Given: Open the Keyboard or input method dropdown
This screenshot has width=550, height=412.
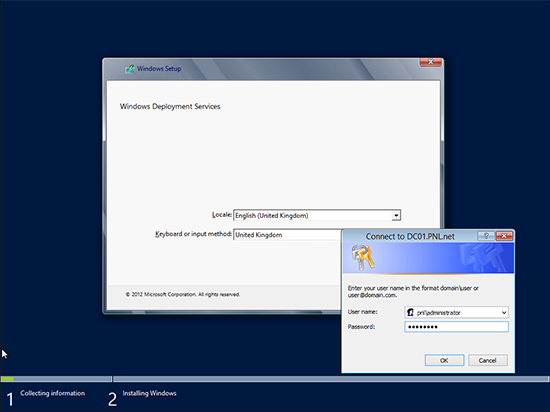Looking at the screenshot, I should [287, 235].
